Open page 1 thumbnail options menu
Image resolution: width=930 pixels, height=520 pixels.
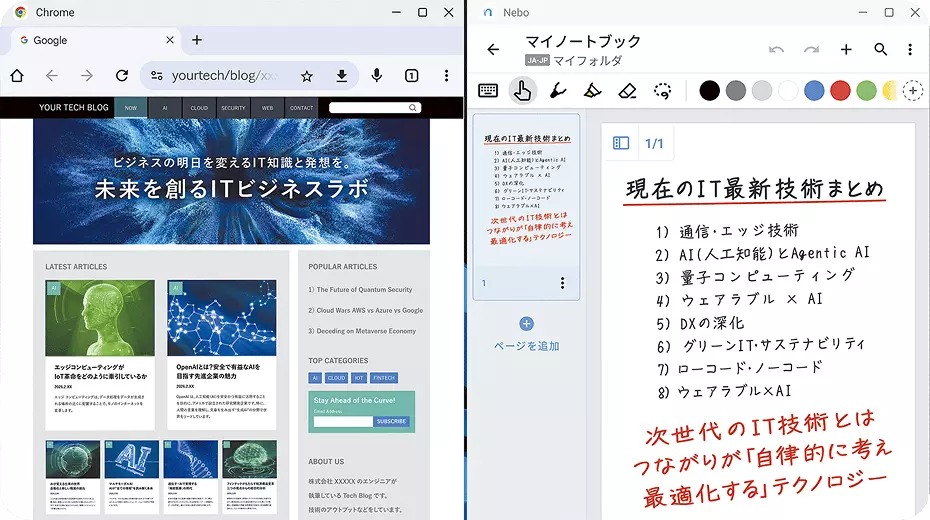(562, 283)
